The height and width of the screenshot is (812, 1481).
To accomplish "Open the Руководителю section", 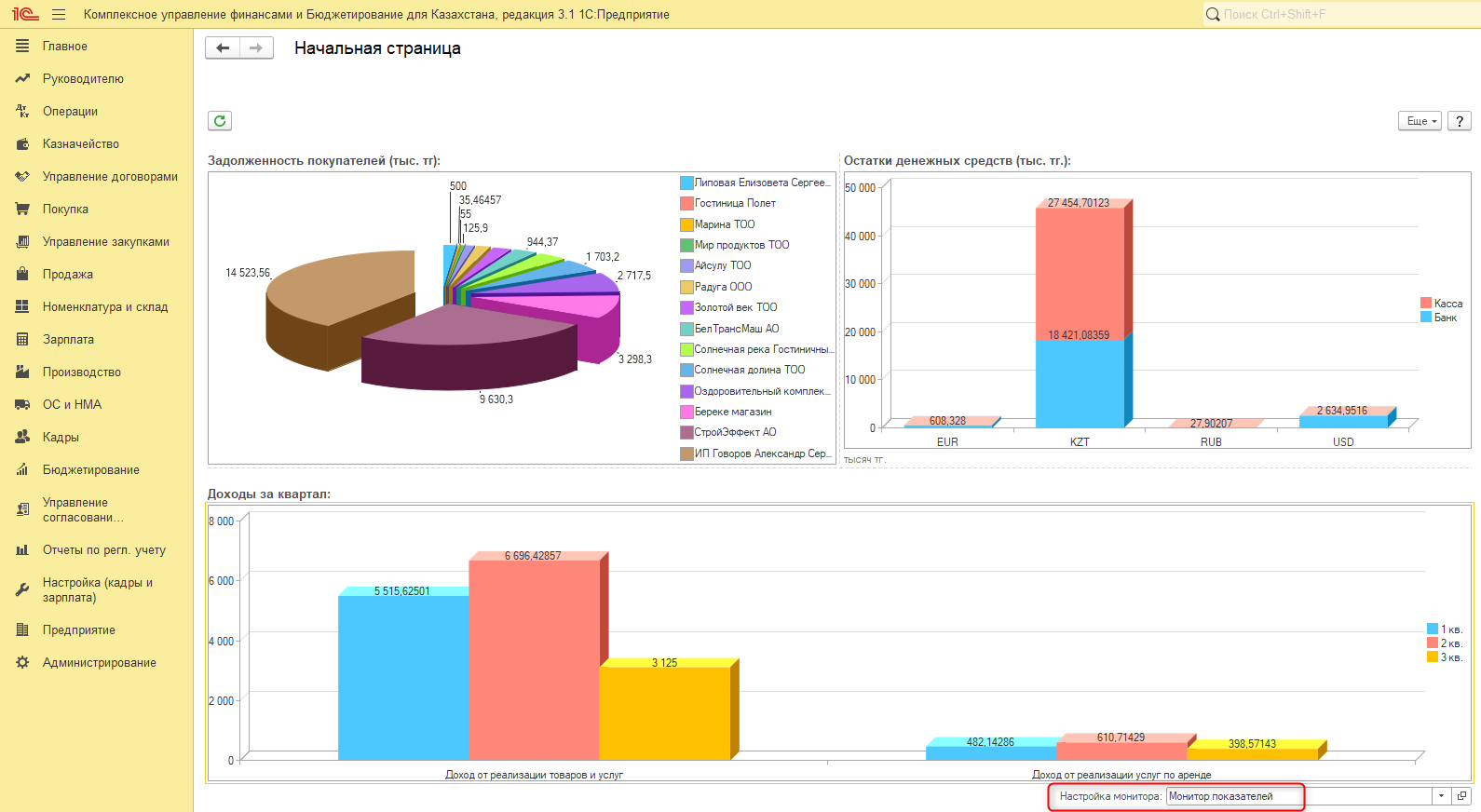I will click(x=83, y=78).
